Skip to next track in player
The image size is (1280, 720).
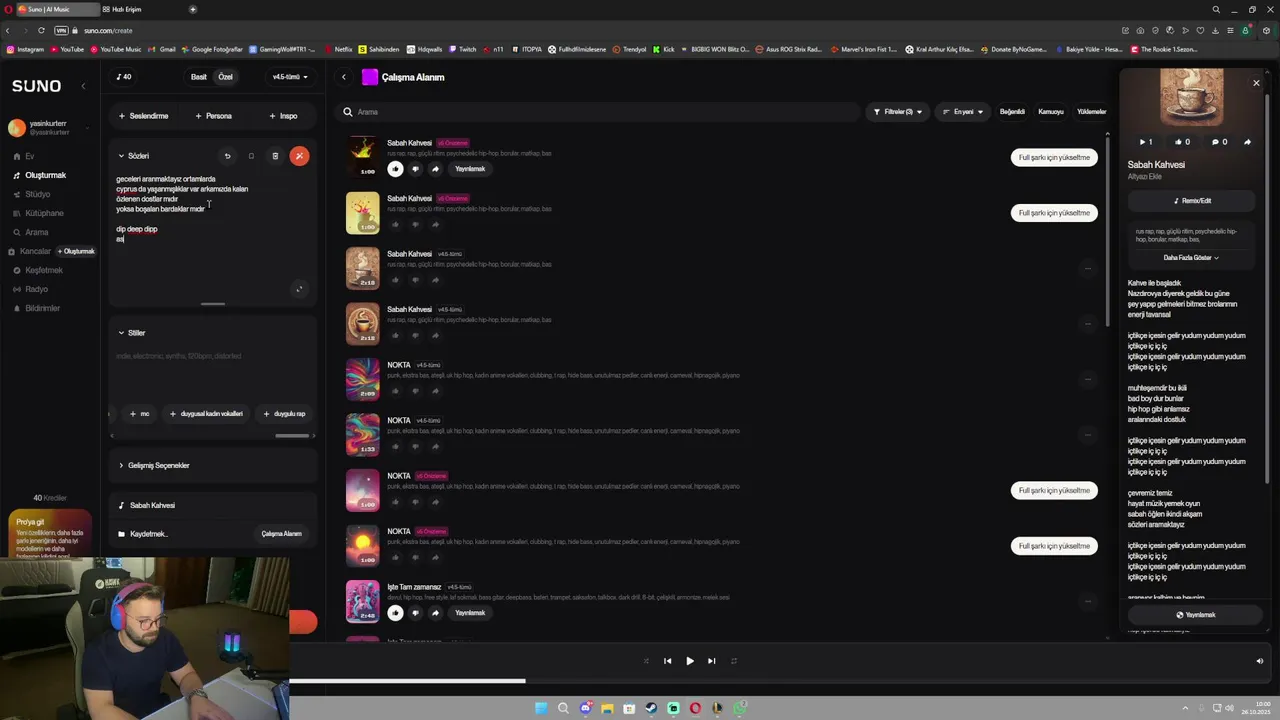pos(711,661)
